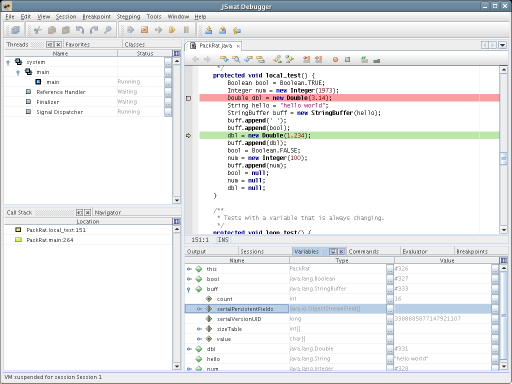Close the PackRat.java editor tab
Screen dimensions: 512x384
coord(238,46)
